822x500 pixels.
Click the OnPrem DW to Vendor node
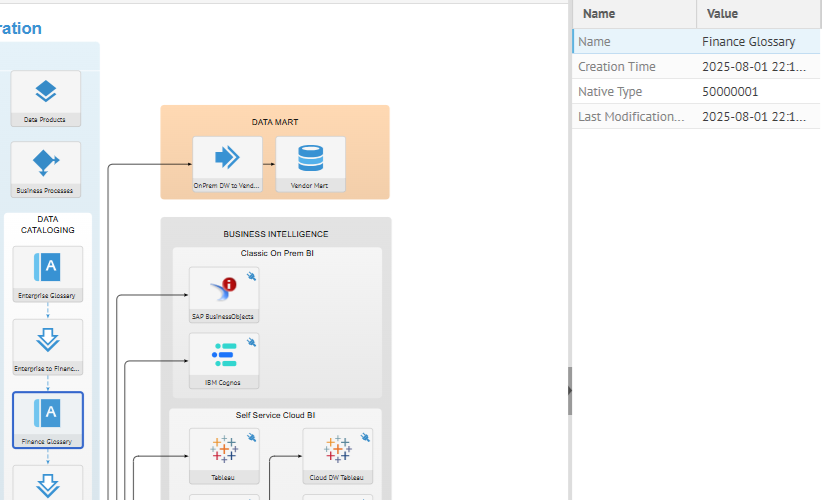point(227,158)
